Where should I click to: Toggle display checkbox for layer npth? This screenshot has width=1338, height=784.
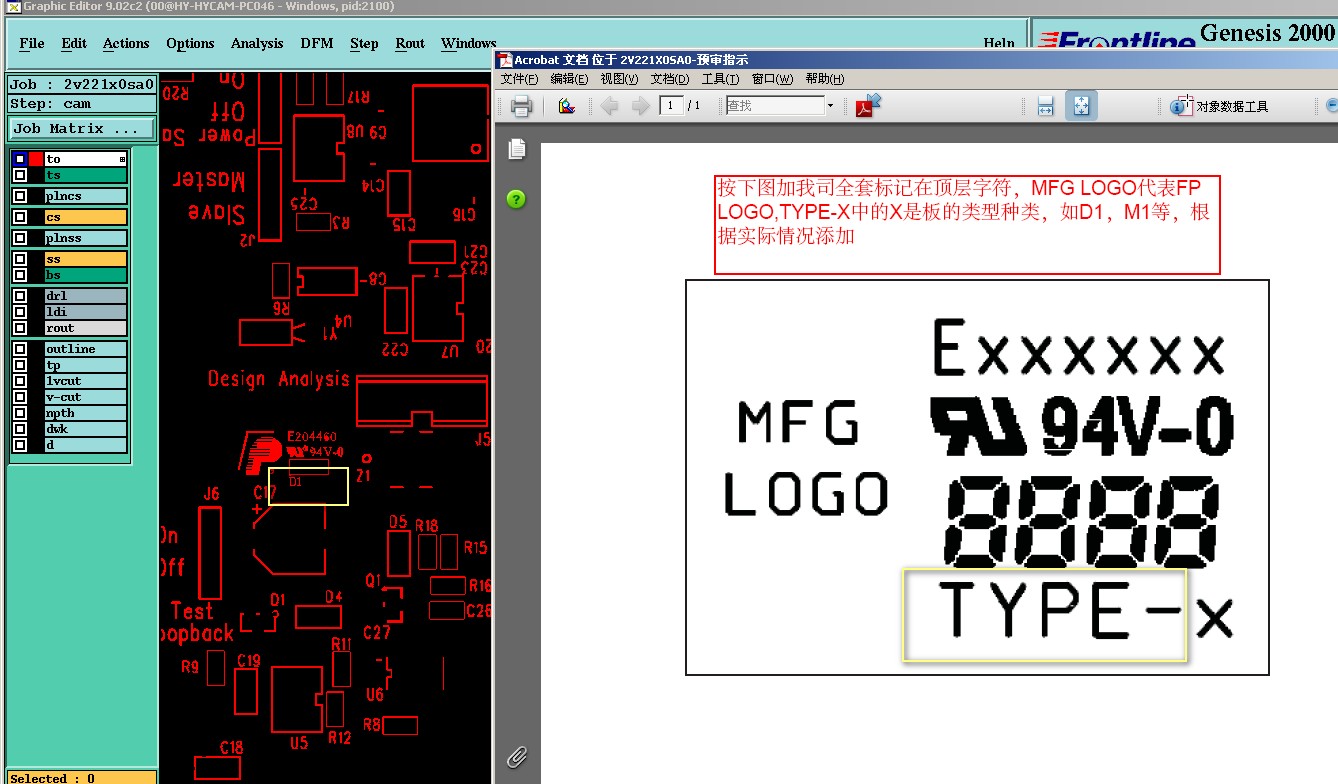click(20, 413)
